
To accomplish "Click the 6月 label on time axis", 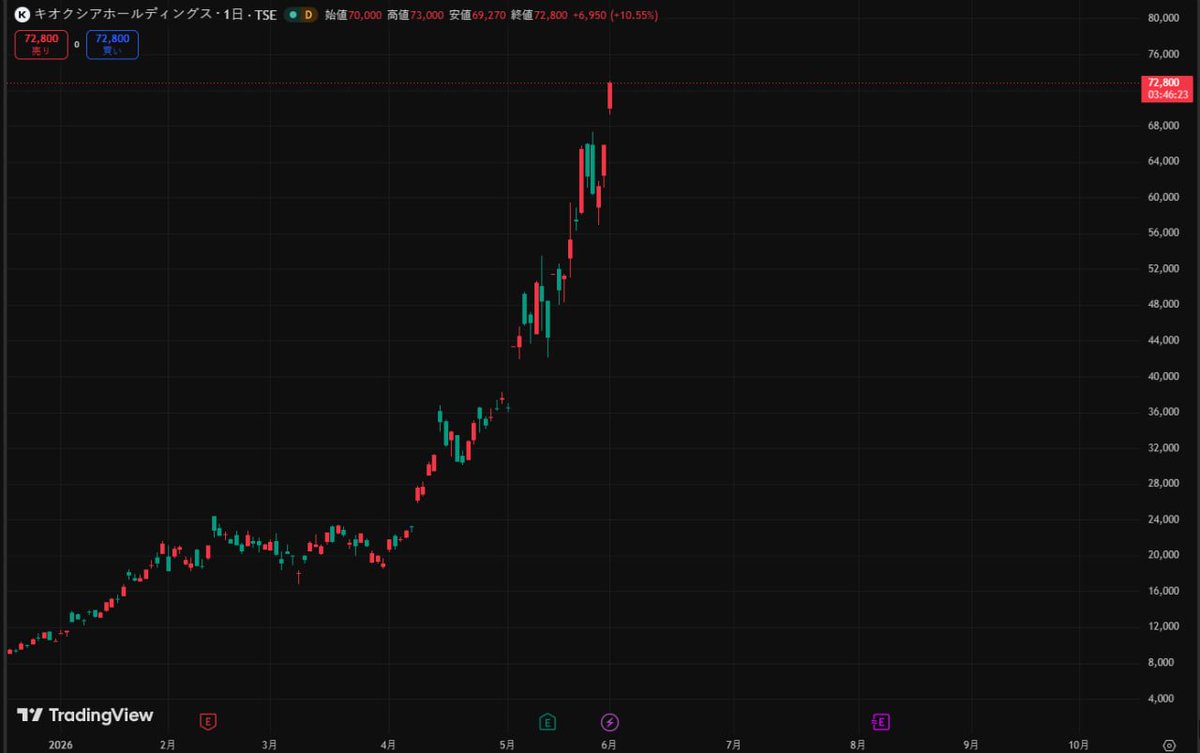I will 608,745.
